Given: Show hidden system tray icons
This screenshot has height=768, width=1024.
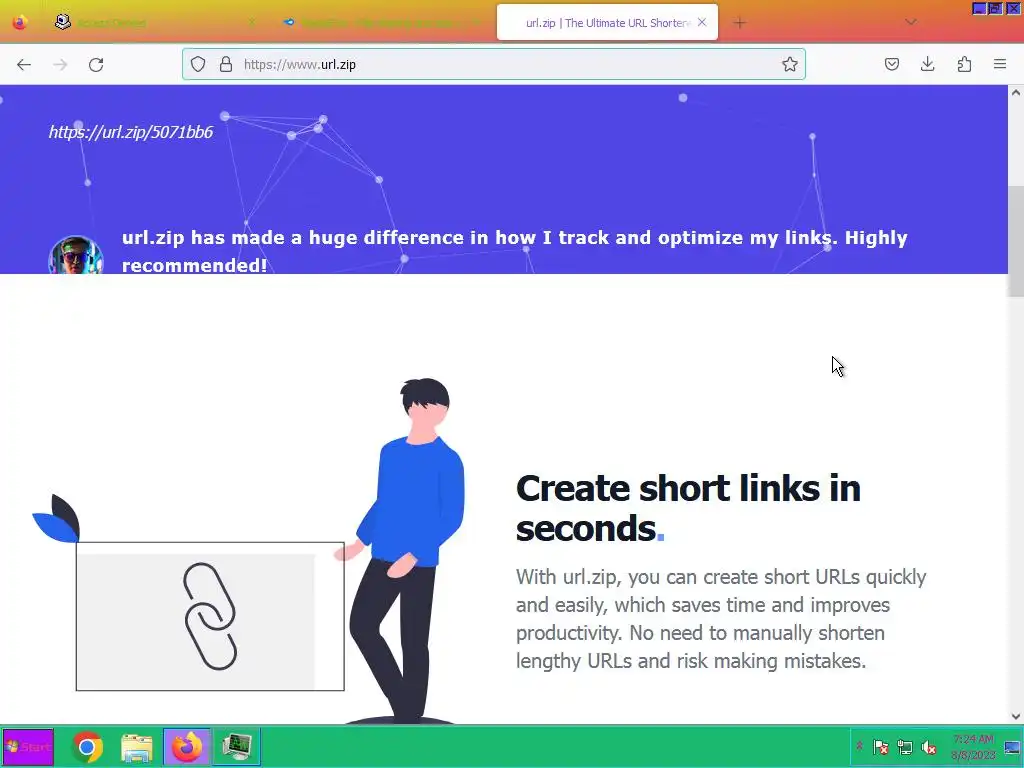Looking at the screenshot, I should 859,746.
